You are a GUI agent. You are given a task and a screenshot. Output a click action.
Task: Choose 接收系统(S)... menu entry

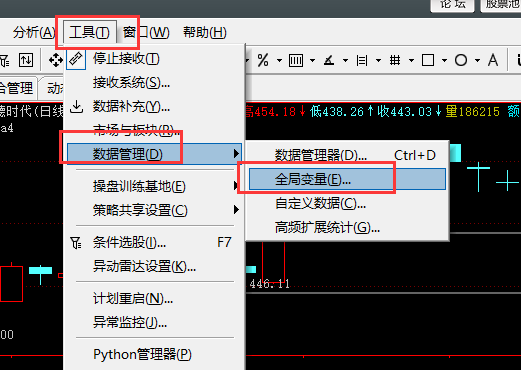point(153,82)
